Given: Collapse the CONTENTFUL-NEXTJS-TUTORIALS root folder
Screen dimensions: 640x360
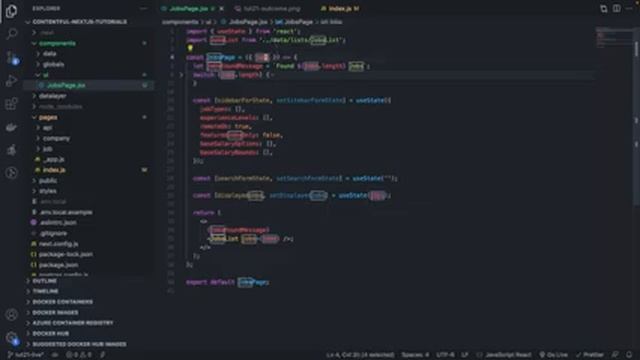Looking at the screenshot, I should [x=80, y=22].
